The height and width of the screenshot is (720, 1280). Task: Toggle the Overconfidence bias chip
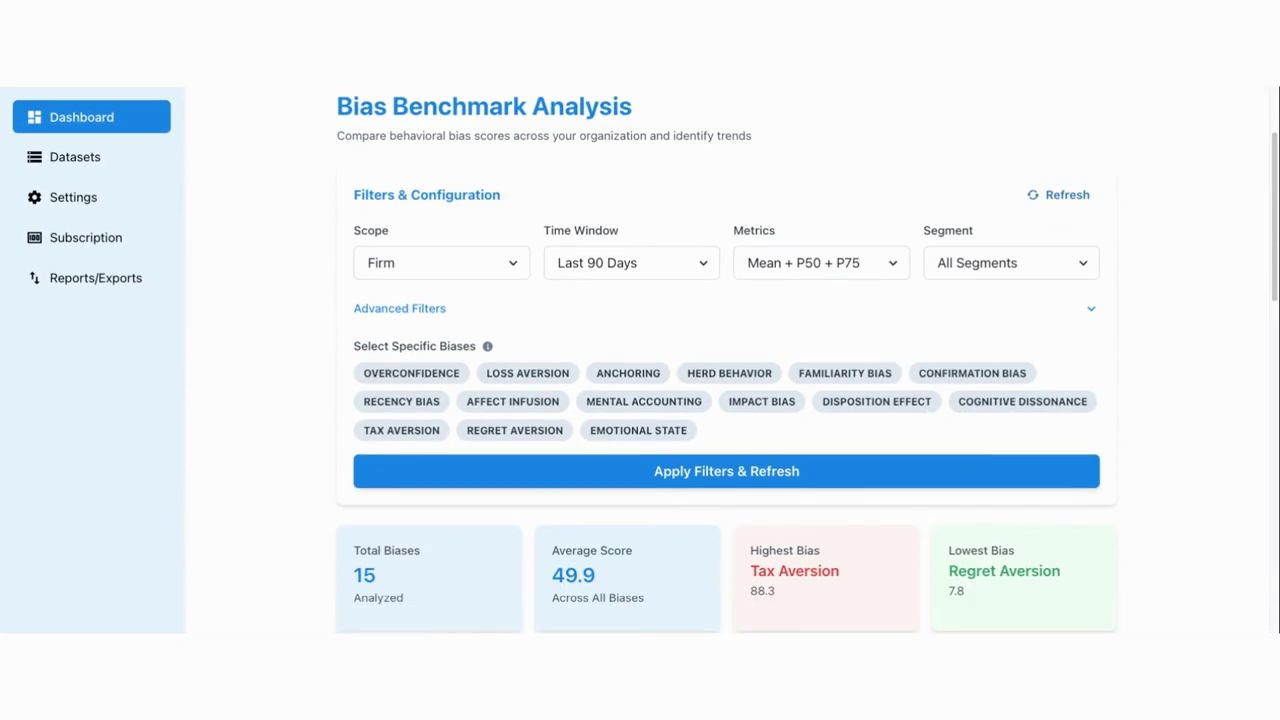coord(412,373)
